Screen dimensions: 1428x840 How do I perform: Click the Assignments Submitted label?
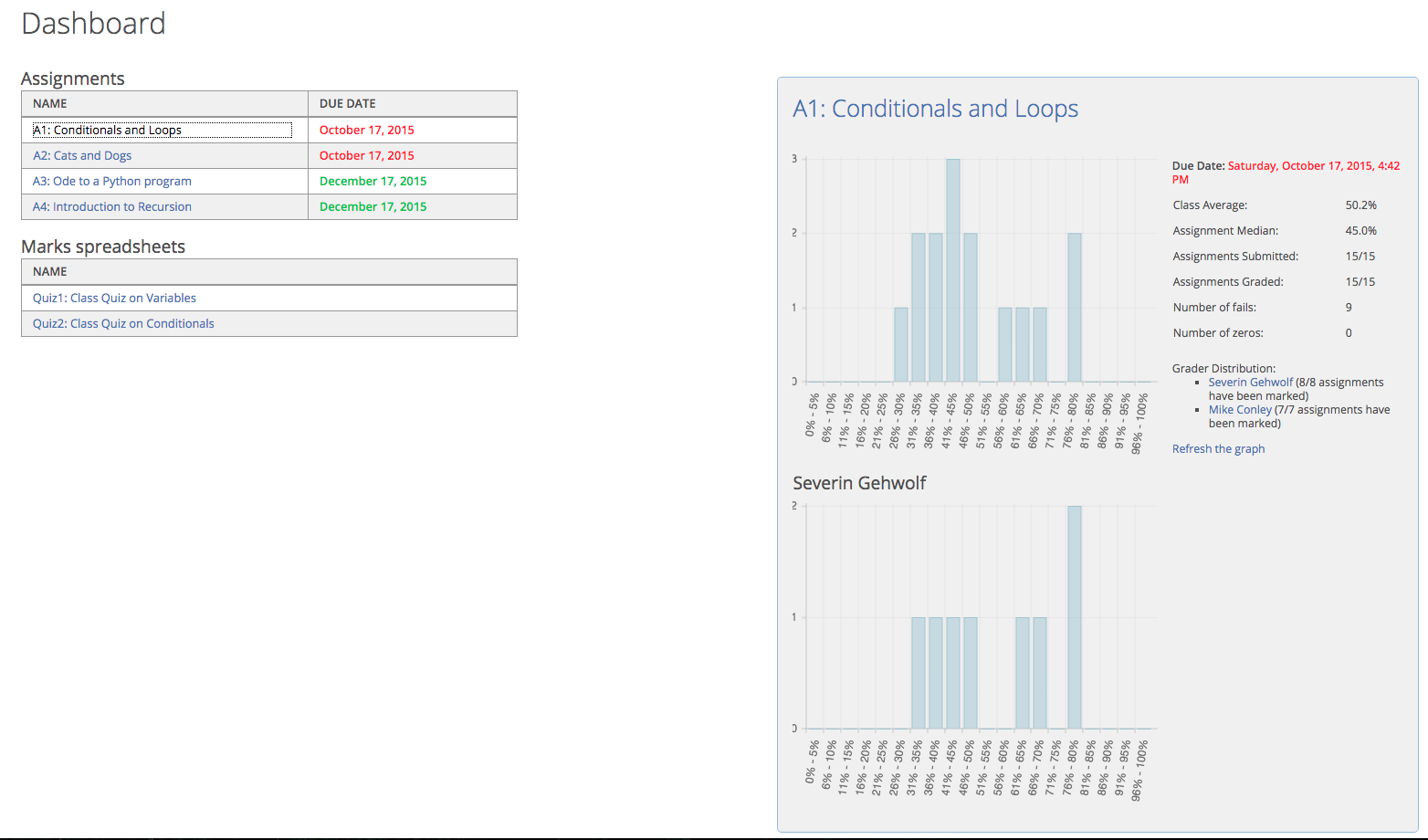point(1235,257)
